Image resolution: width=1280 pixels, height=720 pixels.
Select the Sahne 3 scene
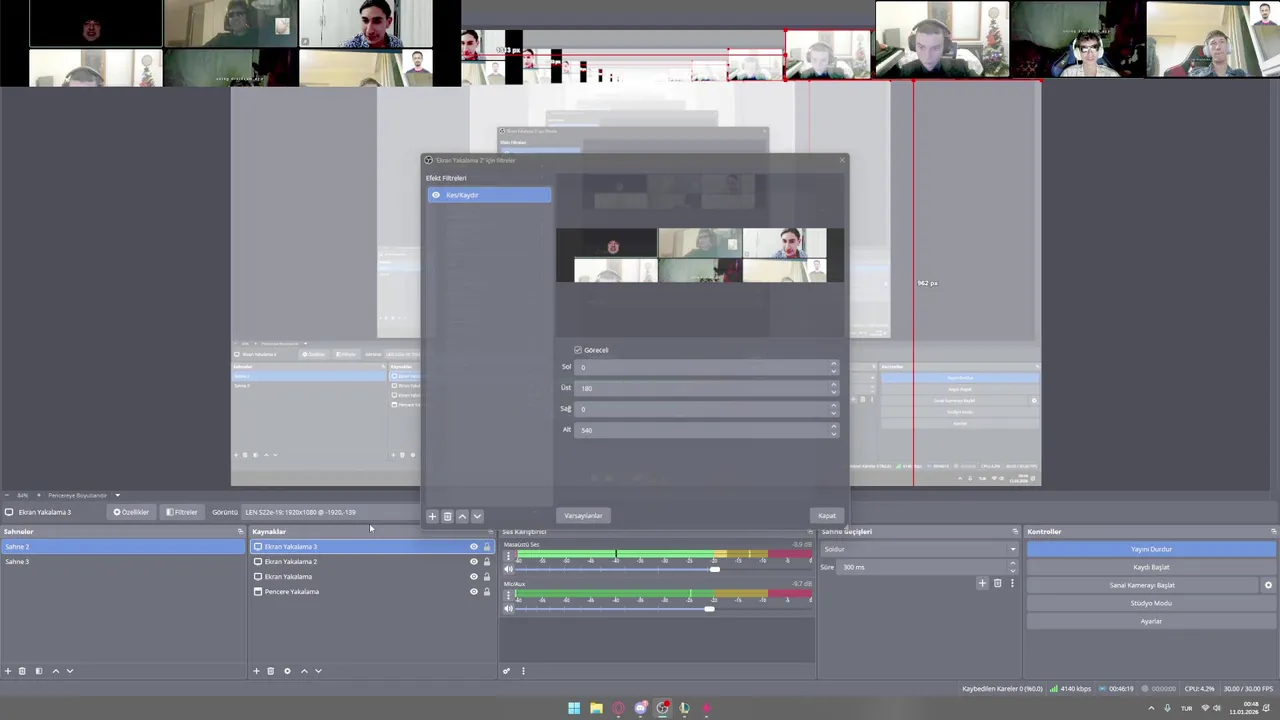[123, 562]
